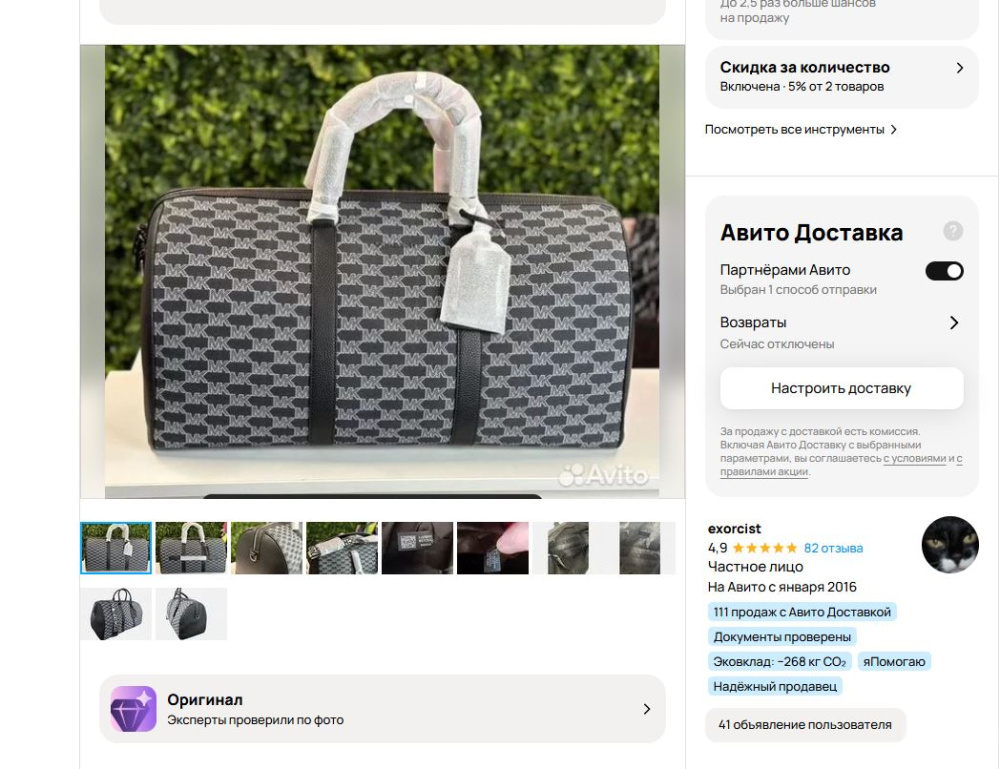This screenshot has width=1000, height=769.
Task: Click the Эковклад CO₂ badge
Action: 777,660
